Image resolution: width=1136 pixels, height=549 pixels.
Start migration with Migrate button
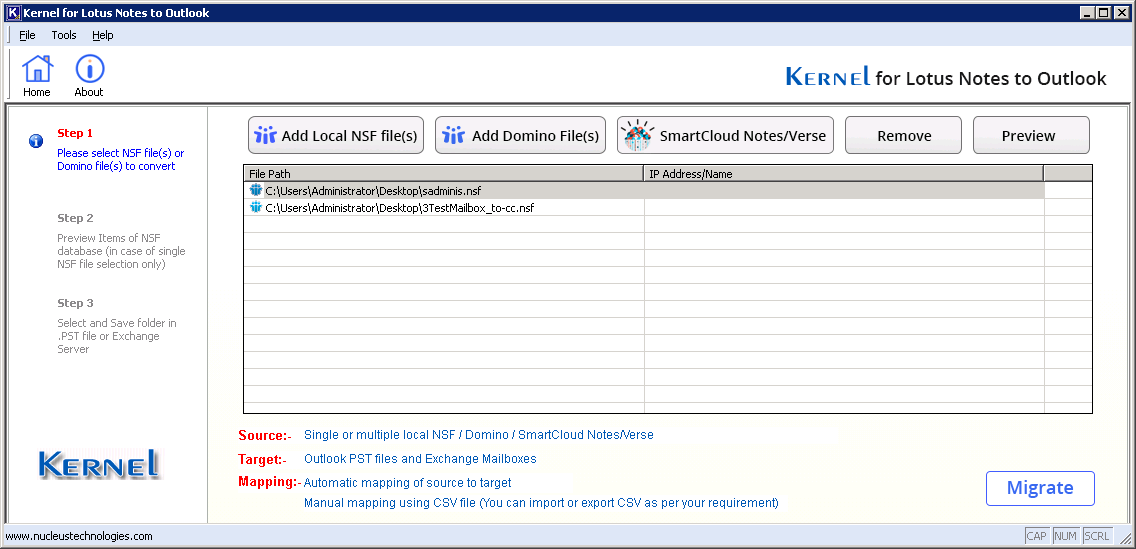tap(1040, 488)
